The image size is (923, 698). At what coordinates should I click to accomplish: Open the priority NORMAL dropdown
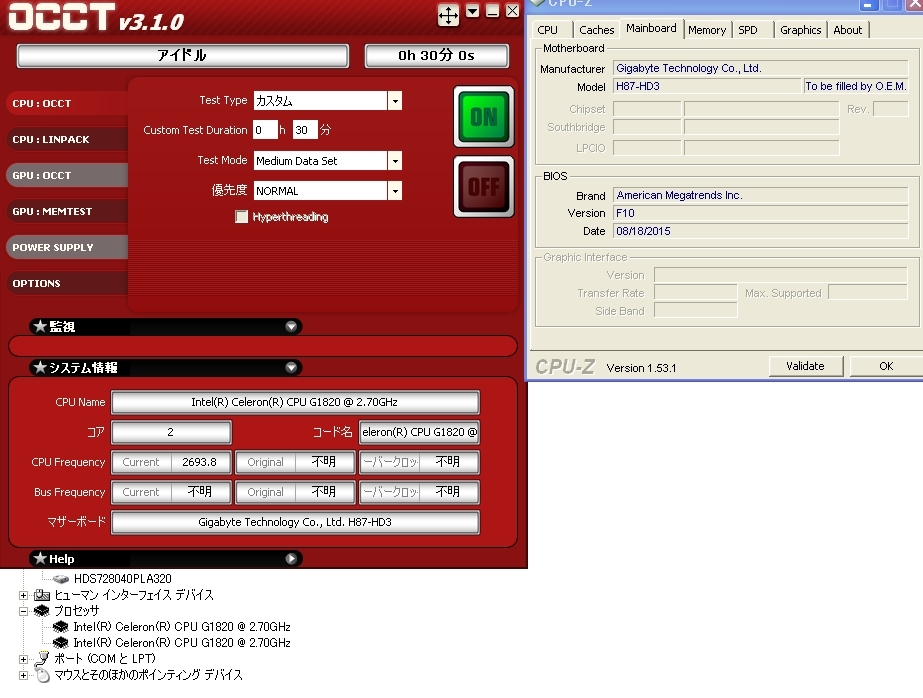coord(395,191)
